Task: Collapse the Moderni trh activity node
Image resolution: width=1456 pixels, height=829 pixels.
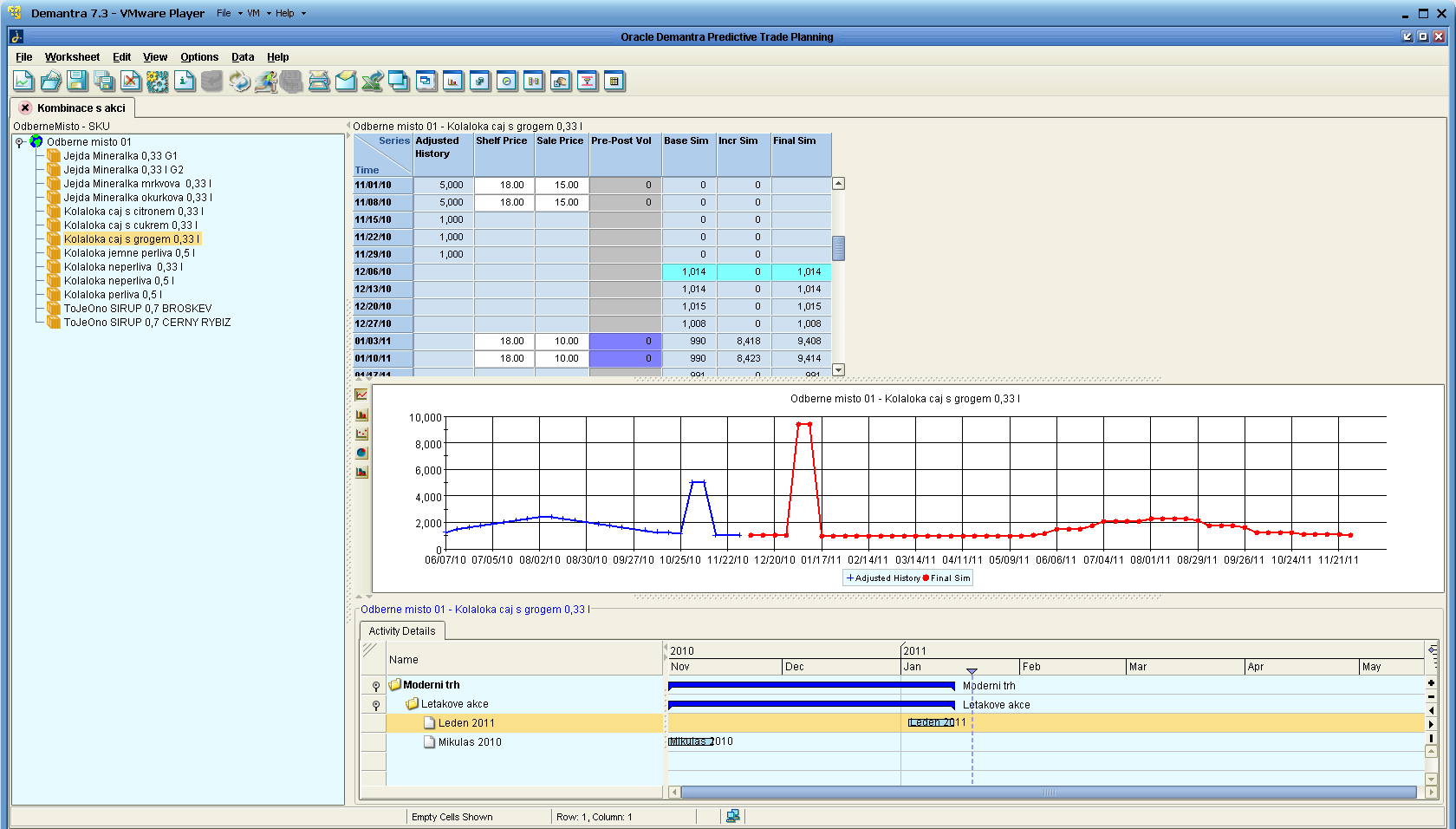Action: coord(376,685)
